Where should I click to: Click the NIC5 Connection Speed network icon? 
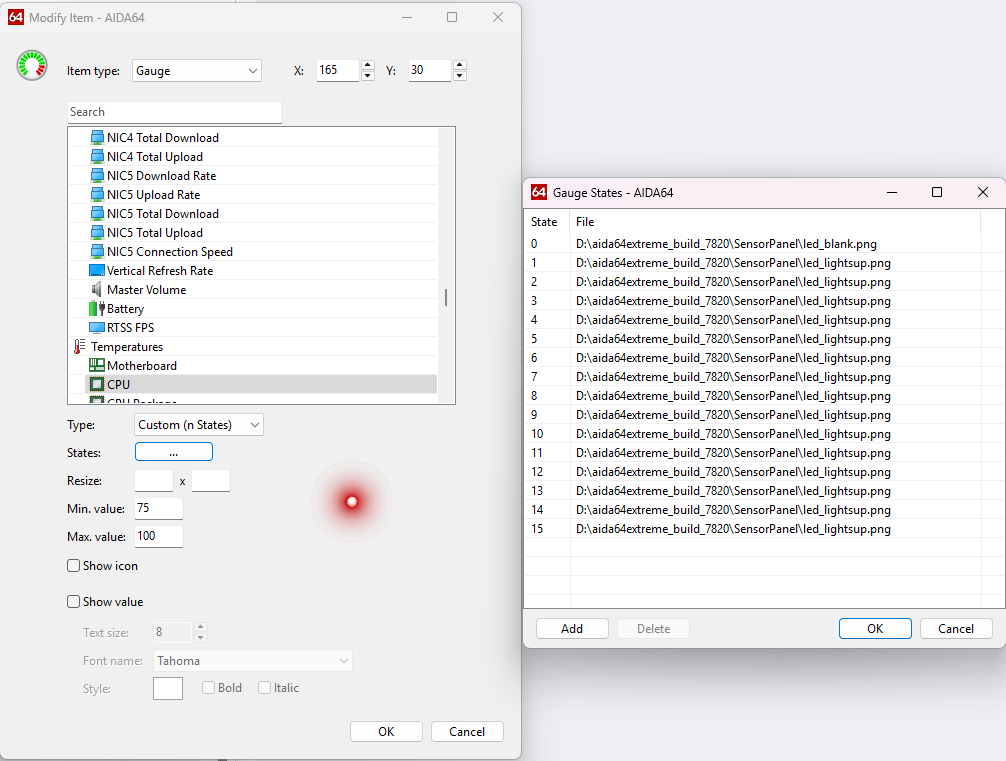pos(97,252)
